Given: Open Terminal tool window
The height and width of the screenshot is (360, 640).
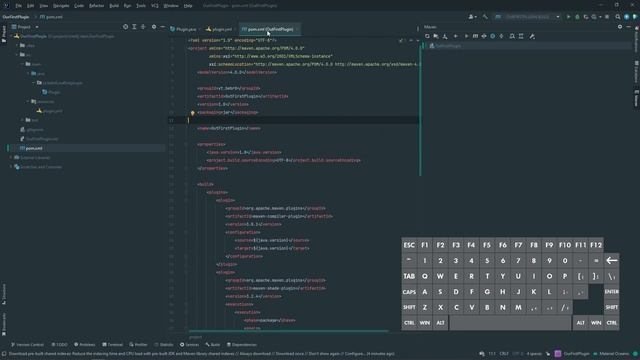Looking at the screenshot, I should click(x=112, y=345).
